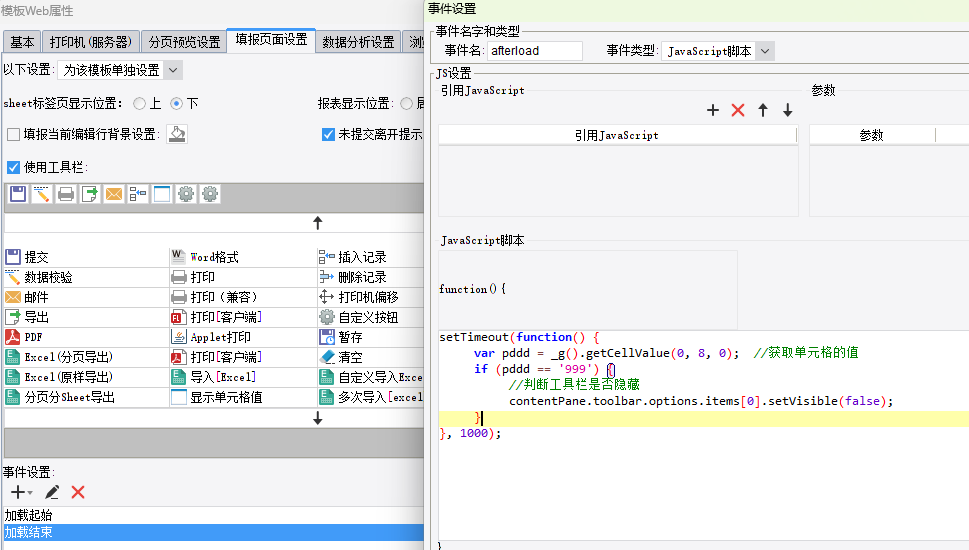Remove referenced JavaScript with red X
Image resolution: width=969 pixels, height=550 pixels.
738,110
